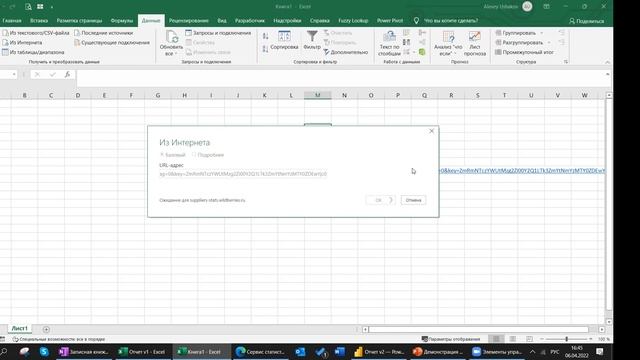Screen dimensions: 640x360
Task: Open OneNote notebook from taskbar
Action: point(84,351)
